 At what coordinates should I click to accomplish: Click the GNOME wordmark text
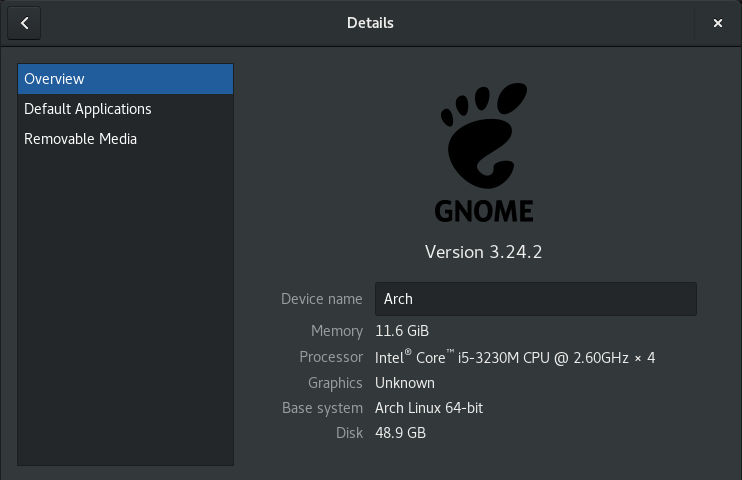point(484,211)
